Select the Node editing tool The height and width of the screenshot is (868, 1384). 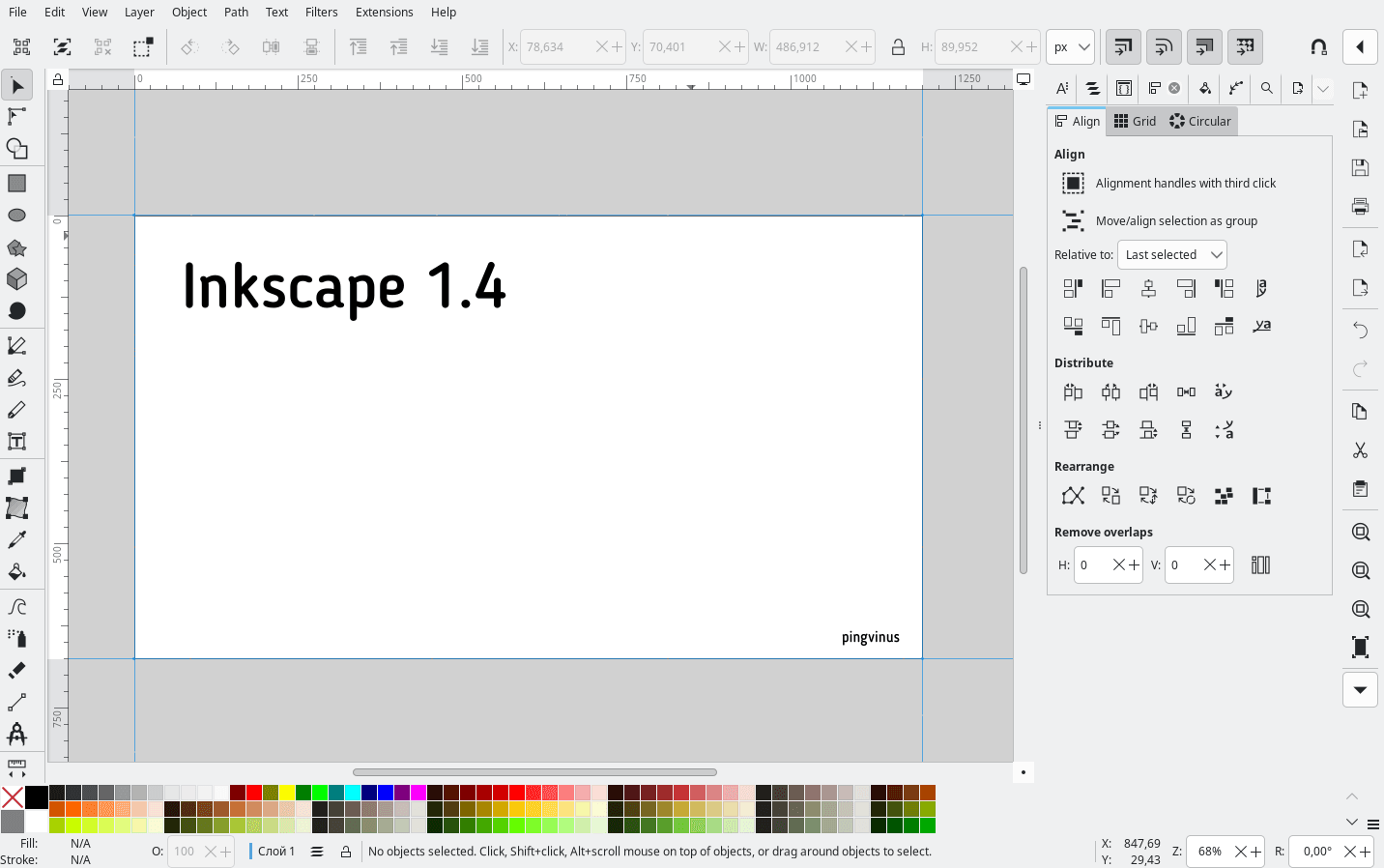[16, 117]
